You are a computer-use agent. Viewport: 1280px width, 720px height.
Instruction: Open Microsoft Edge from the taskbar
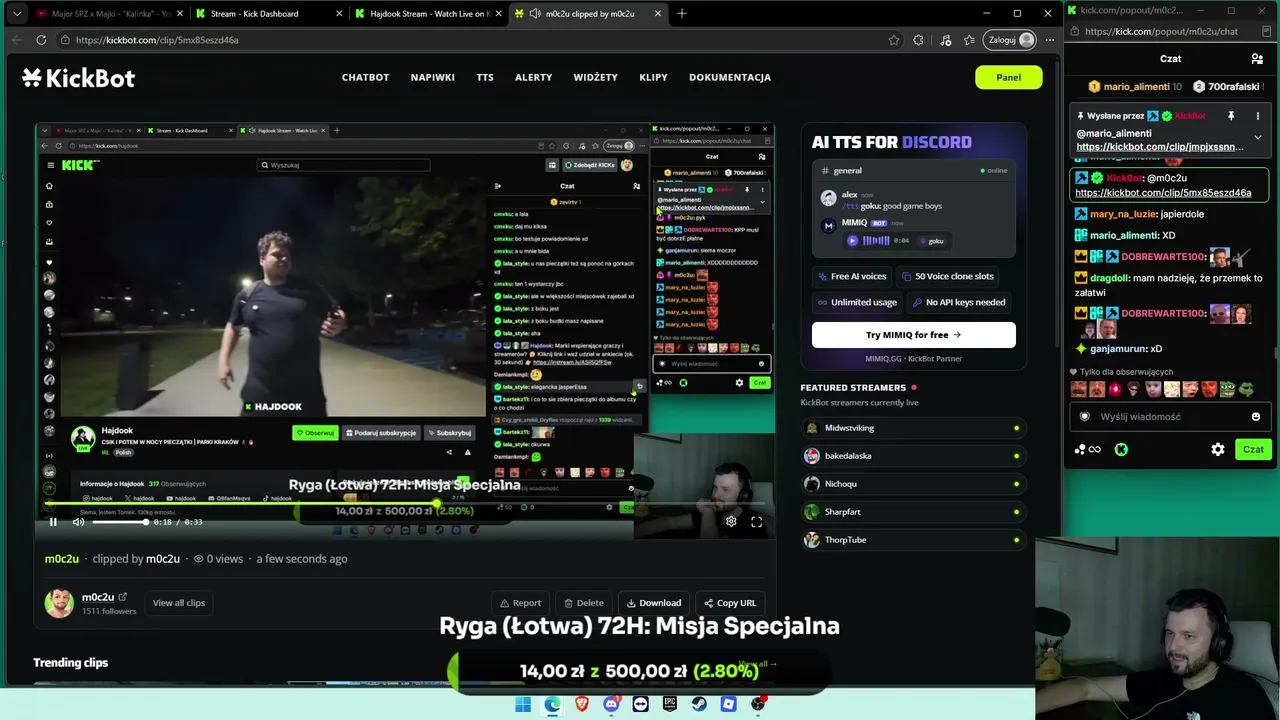(553, 704)
